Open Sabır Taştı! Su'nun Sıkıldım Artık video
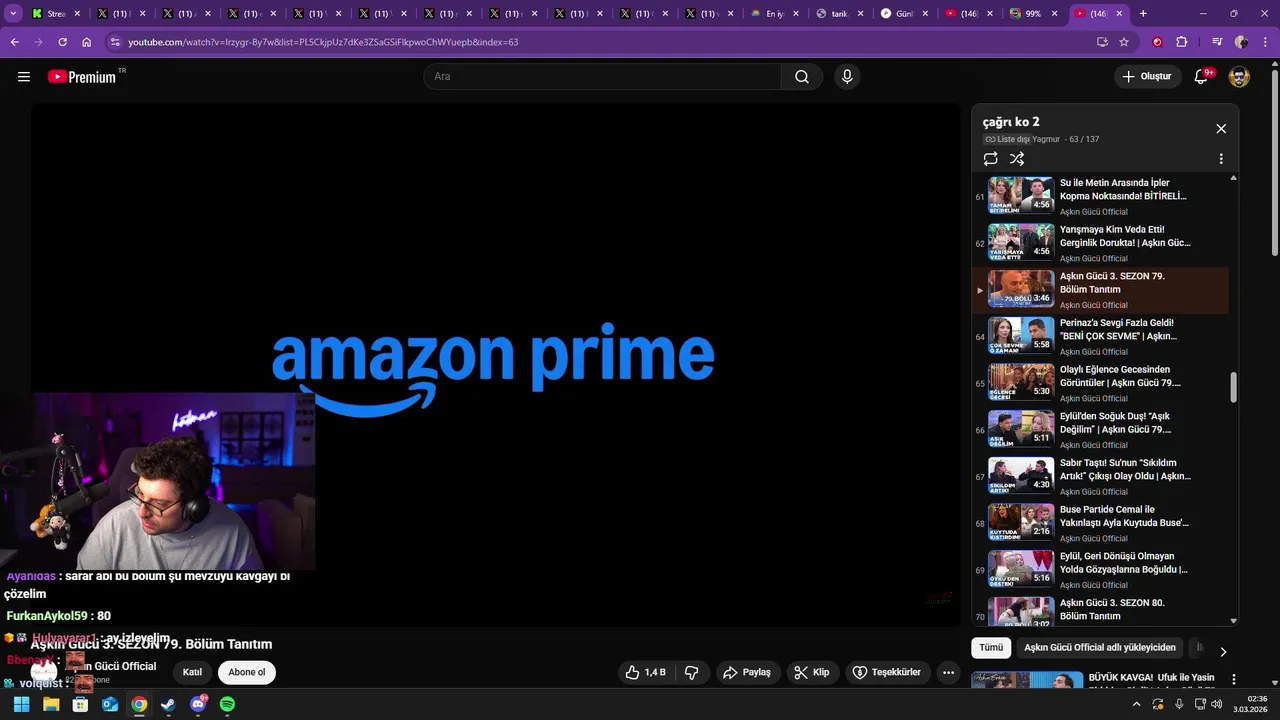Viewport: 1280px width, 720px height. pyautogui.click(x=1100, y=477)
